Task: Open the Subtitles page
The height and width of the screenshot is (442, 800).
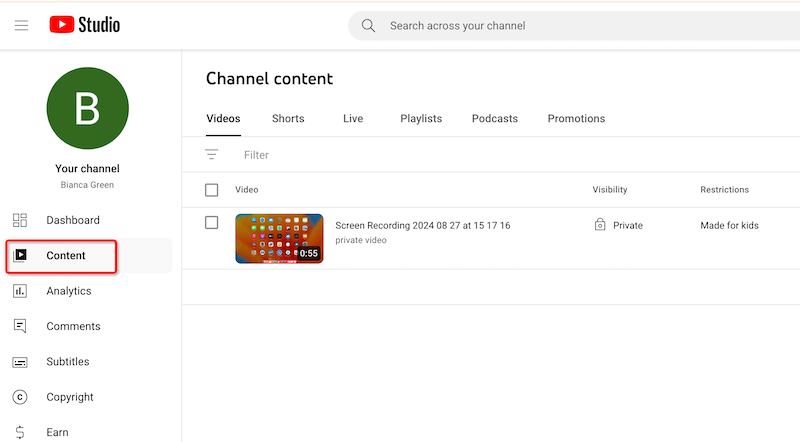Action: tap(67, 362)
